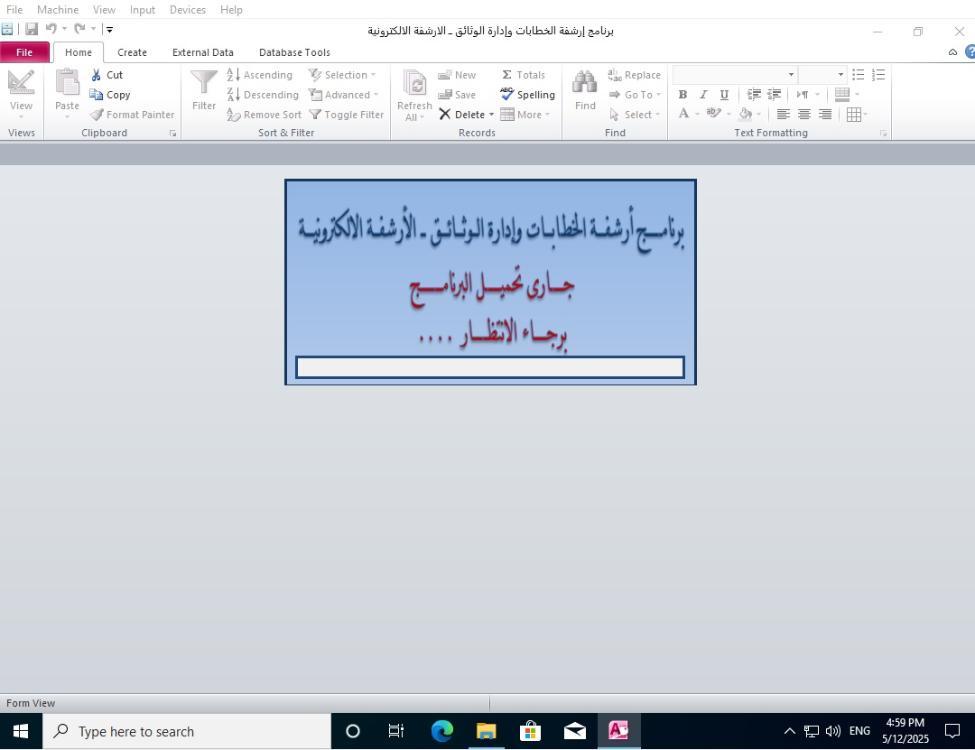Click the Copy icon
This screenshot has width=975, height=750.
(x=96, y=95)
